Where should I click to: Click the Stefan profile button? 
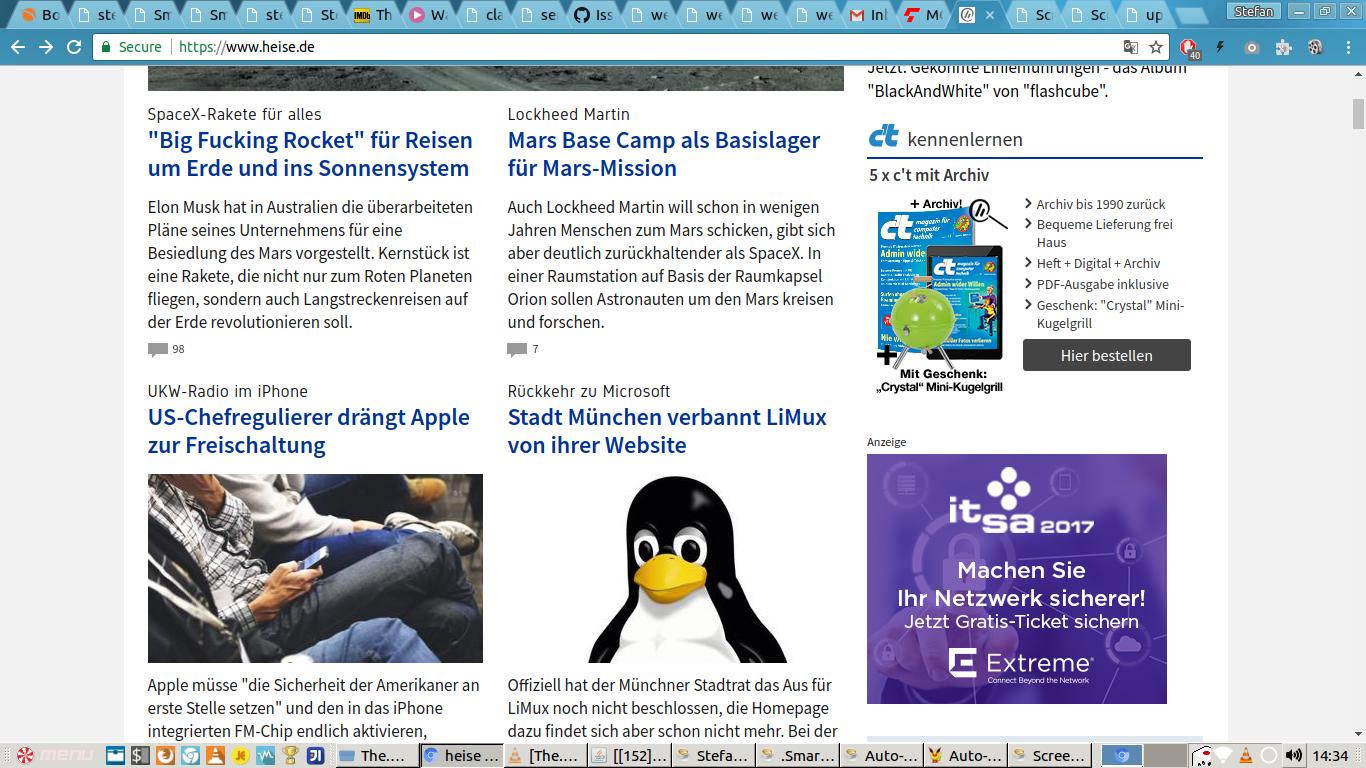point(1253,12)
